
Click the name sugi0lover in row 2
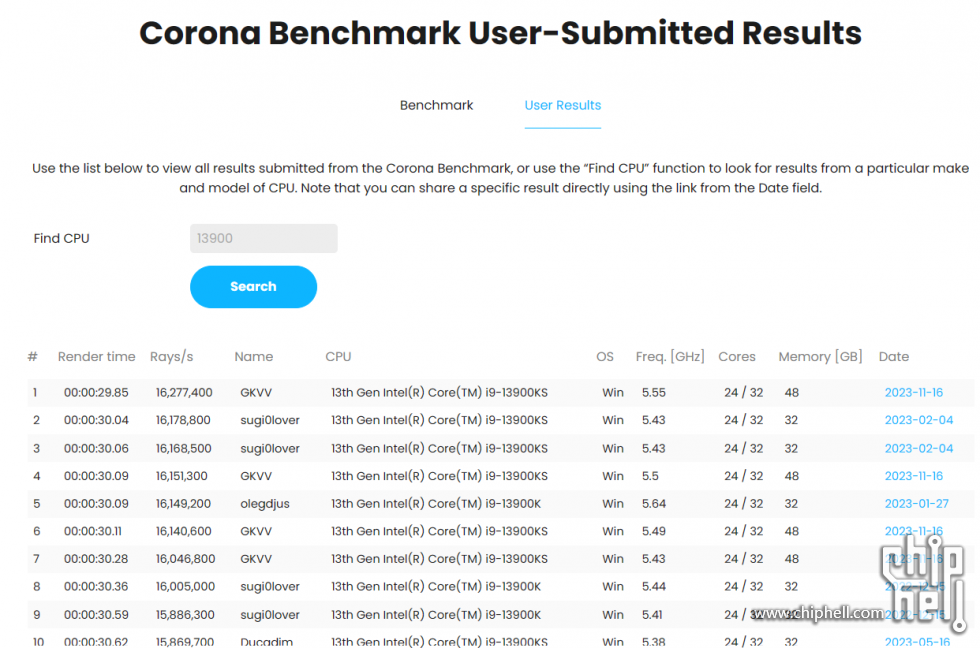(270, 420)
